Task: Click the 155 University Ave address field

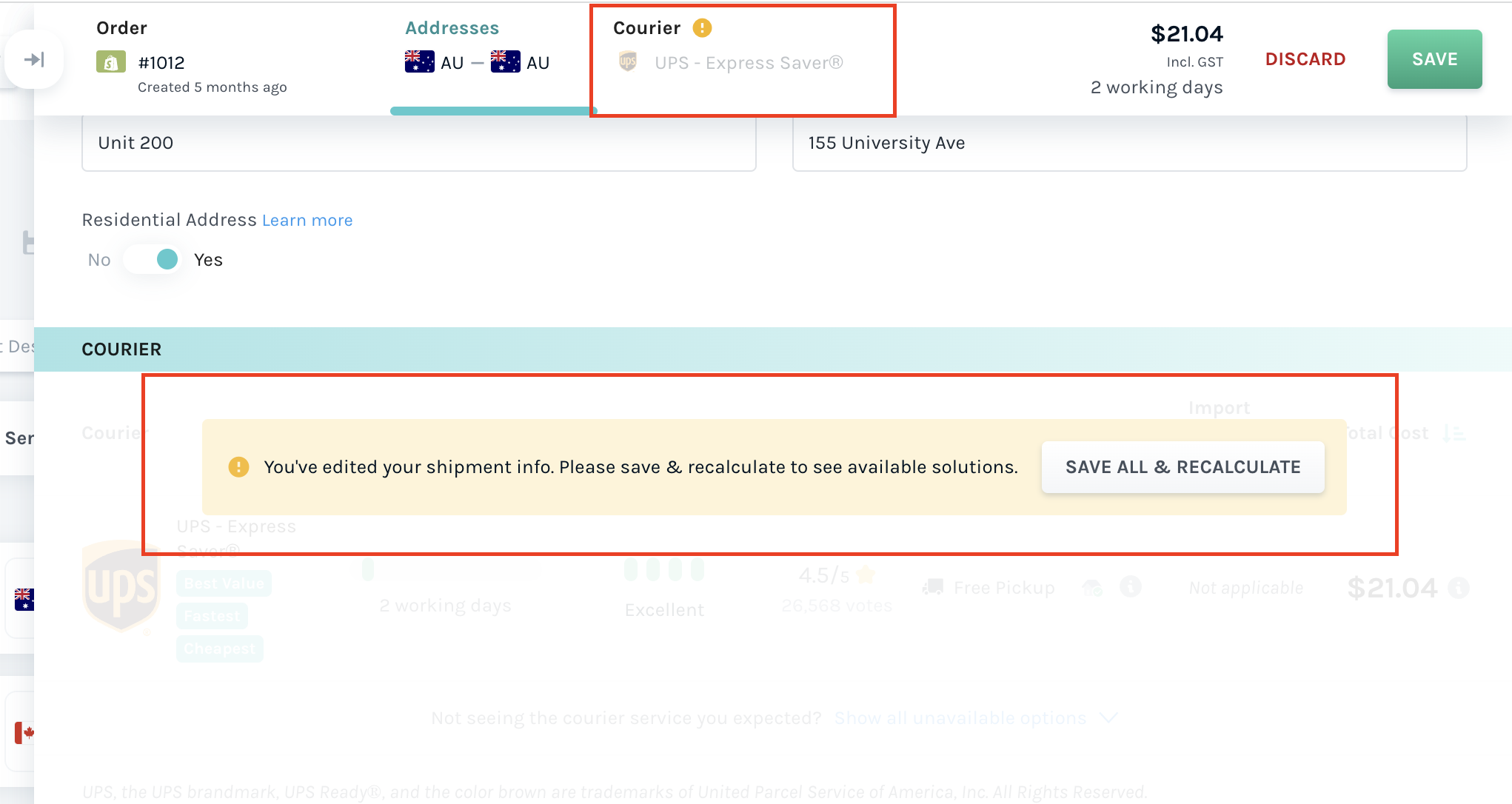Action: [1037, 143]
